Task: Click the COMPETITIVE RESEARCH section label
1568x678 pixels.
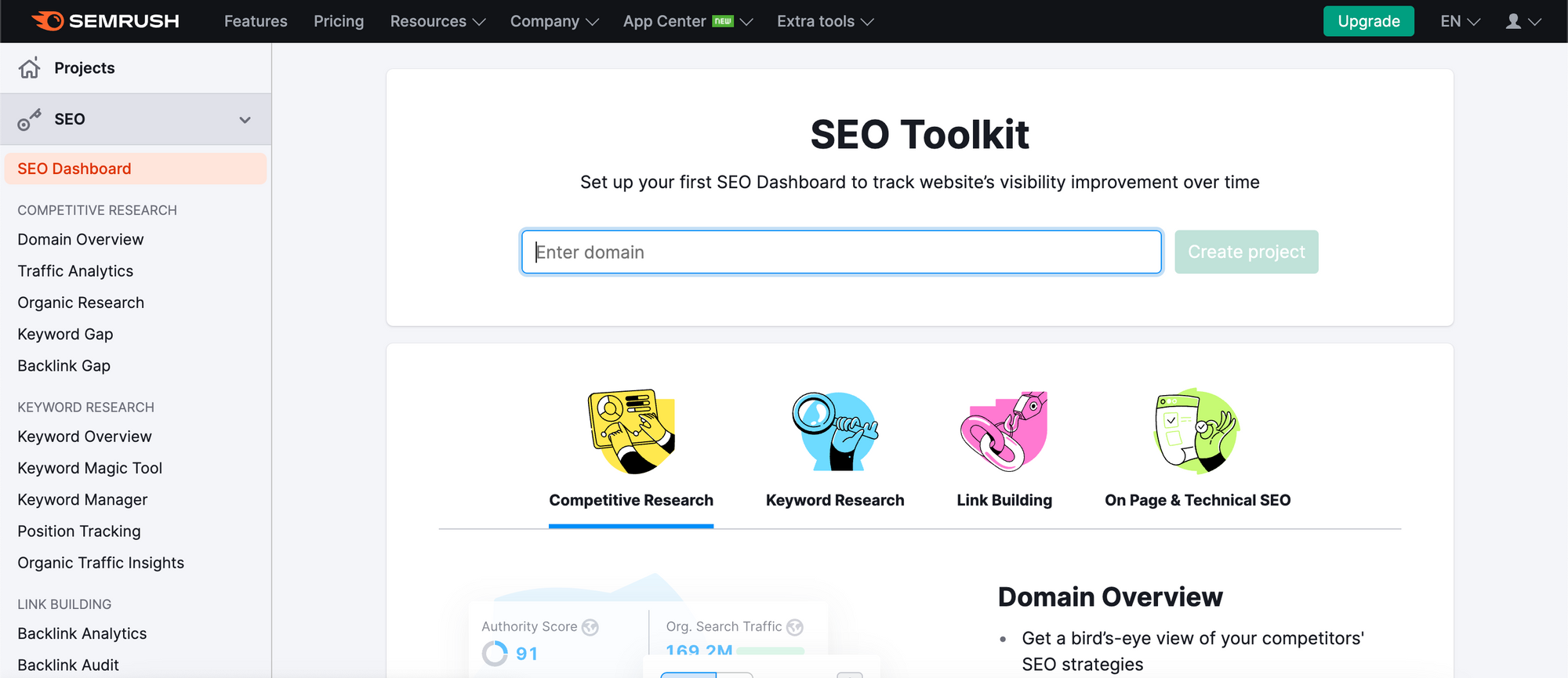Action: tap(97, 210)
